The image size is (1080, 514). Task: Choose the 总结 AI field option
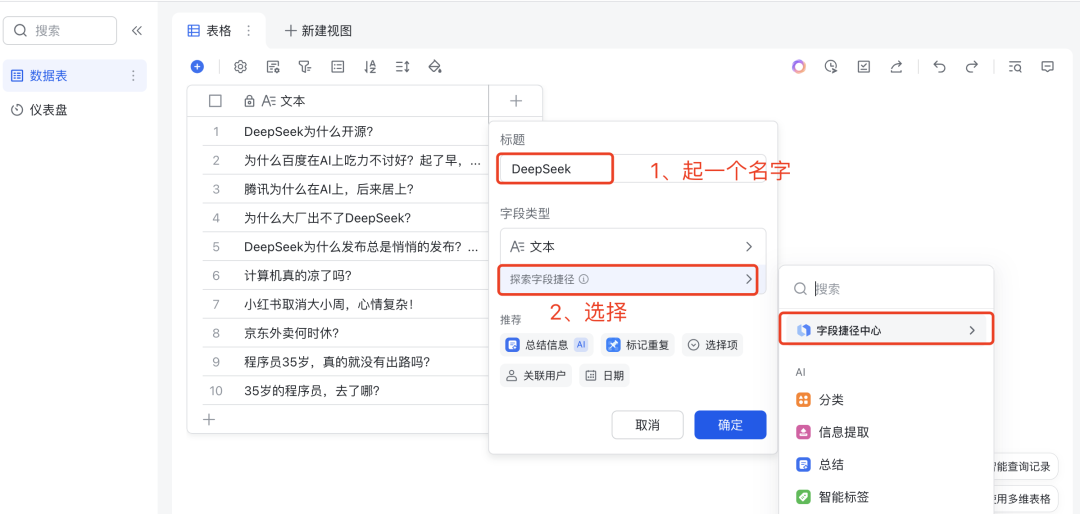pos(886,465)
